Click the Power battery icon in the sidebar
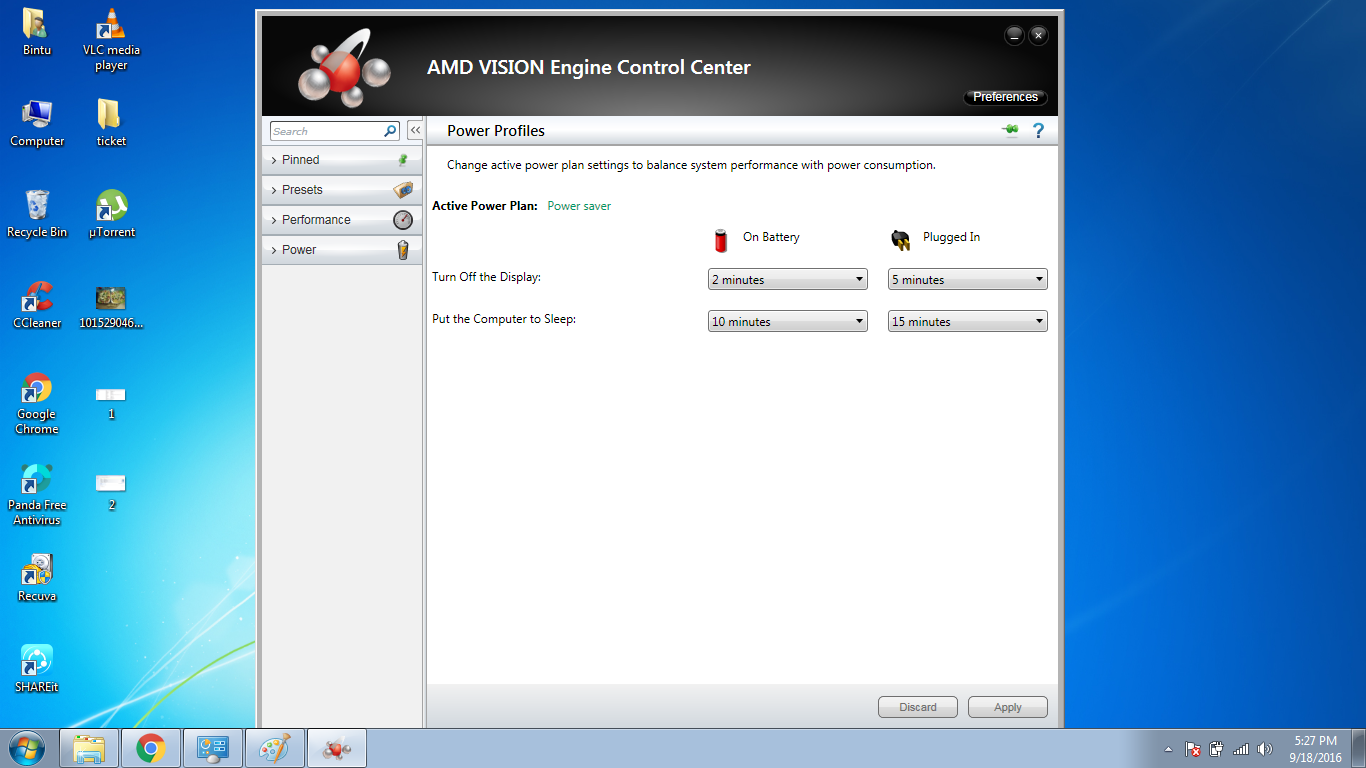 tap(403, 250)
